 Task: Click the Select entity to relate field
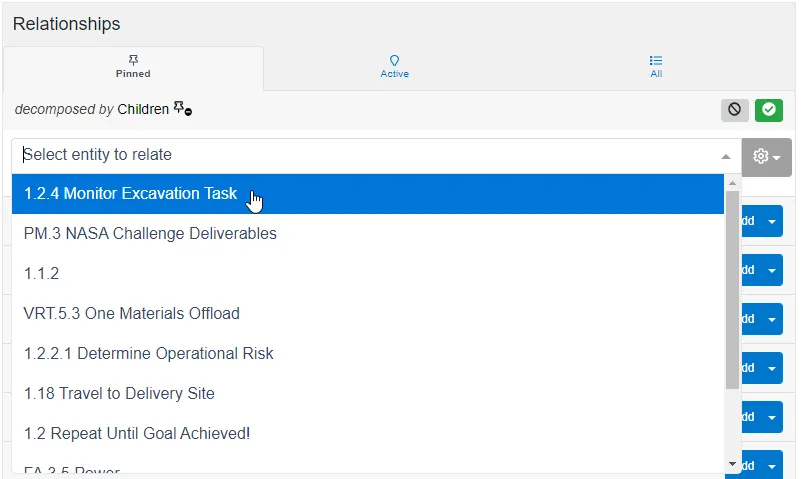(360, 155)
